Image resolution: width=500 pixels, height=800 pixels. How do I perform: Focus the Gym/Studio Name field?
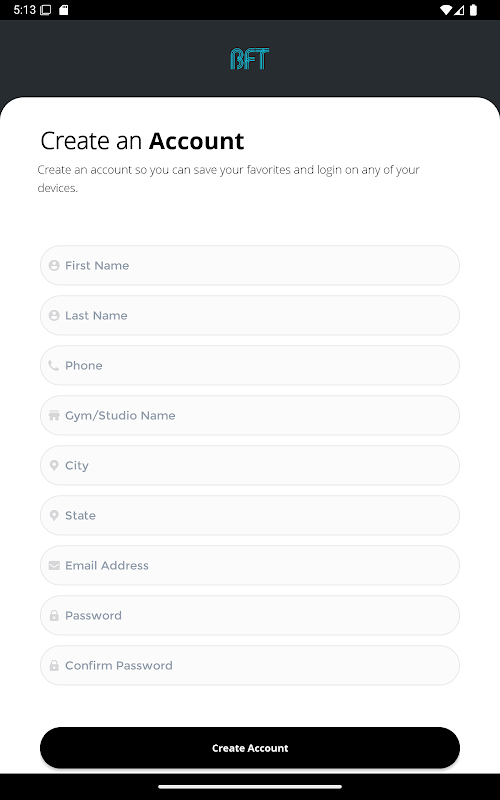tap(250, 415)
